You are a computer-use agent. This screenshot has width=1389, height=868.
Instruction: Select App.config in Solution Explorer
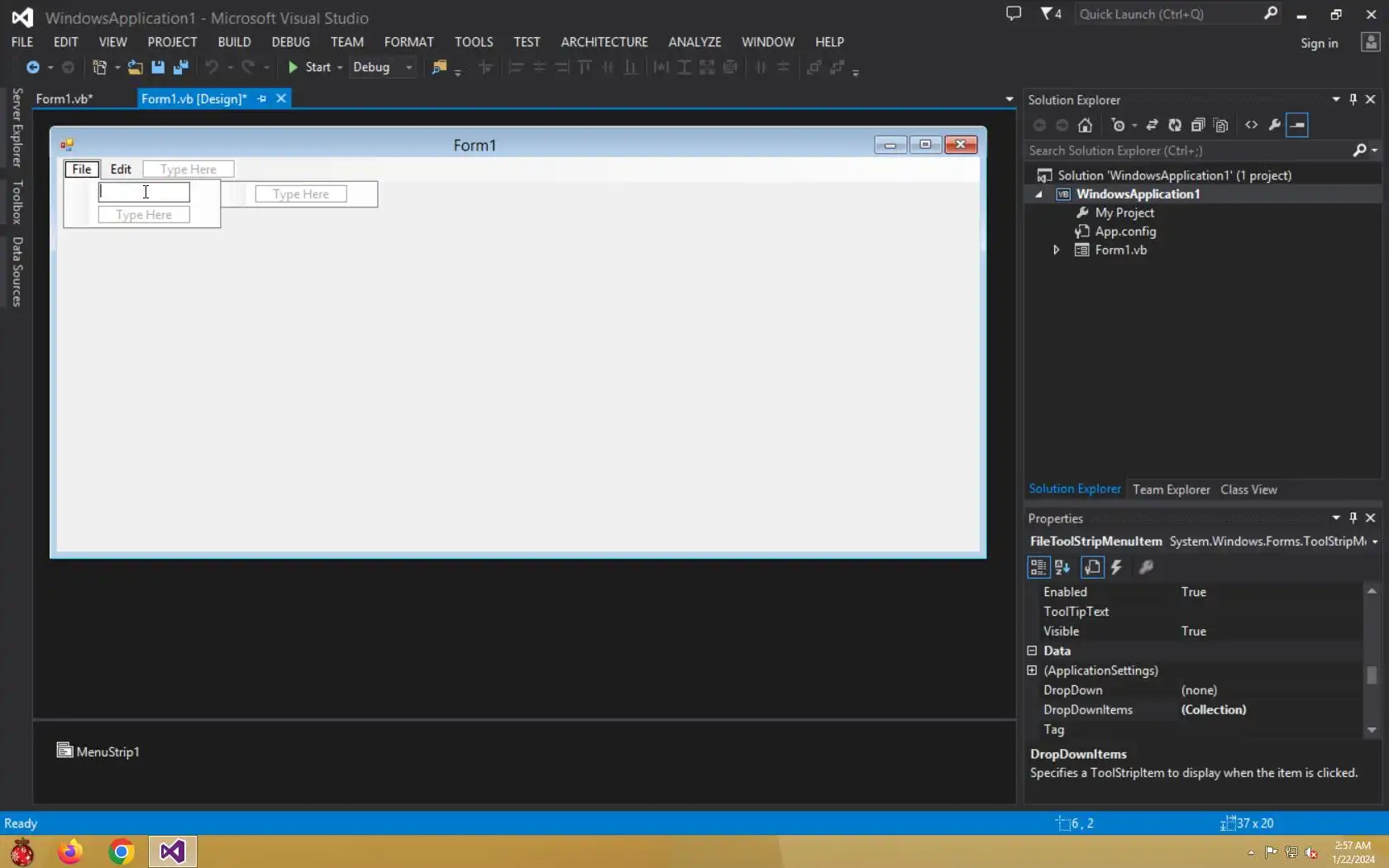1124,231
